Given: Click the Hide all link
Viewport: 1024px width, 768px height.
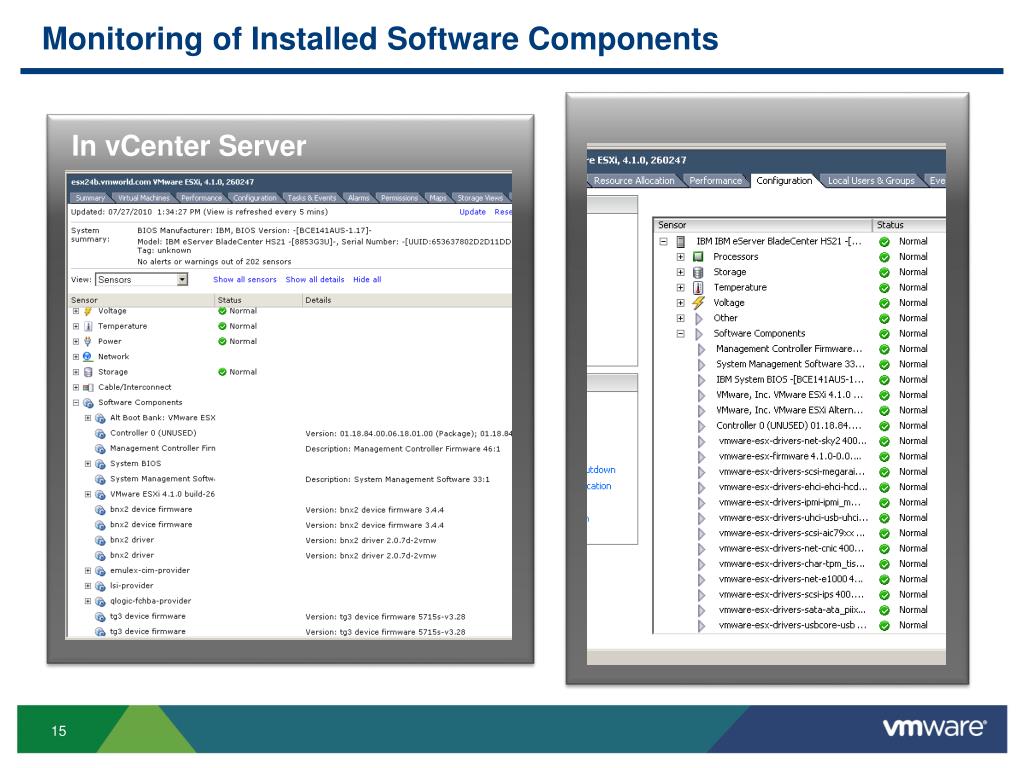Looking at the screenshot, I should point(367,280).
